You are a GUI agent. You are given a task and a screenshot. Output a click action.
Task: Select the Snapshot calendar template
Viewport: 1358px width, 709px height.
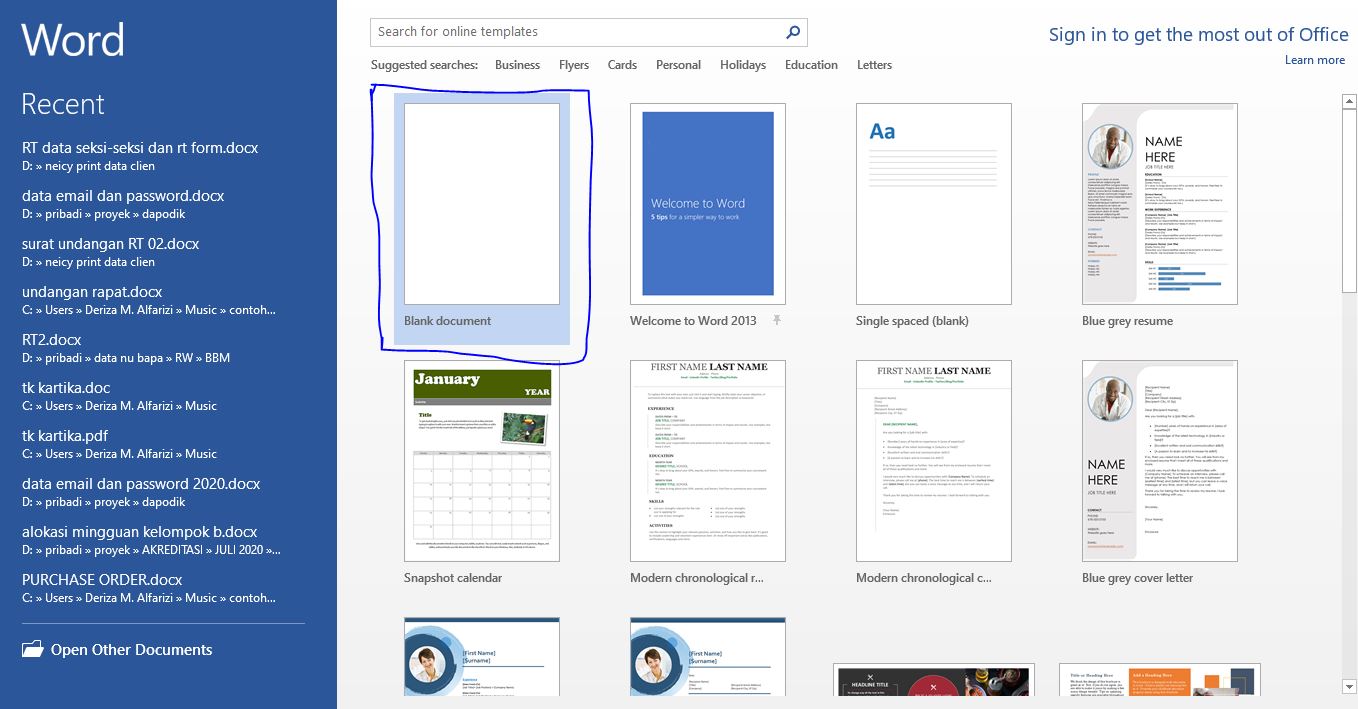point(482,461)
